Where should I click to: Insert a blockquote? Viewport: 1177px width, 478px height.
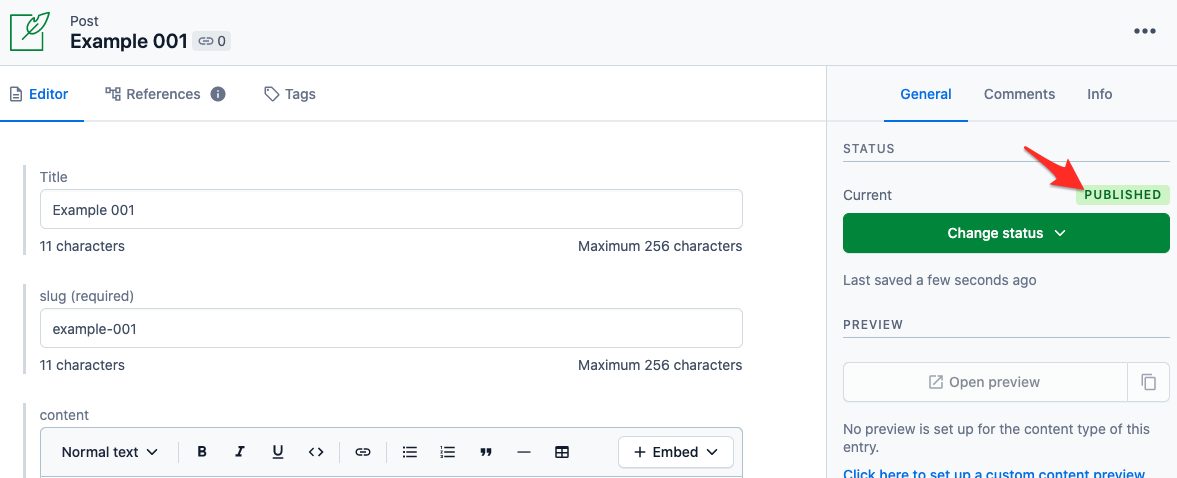click(x=486, y=452)
